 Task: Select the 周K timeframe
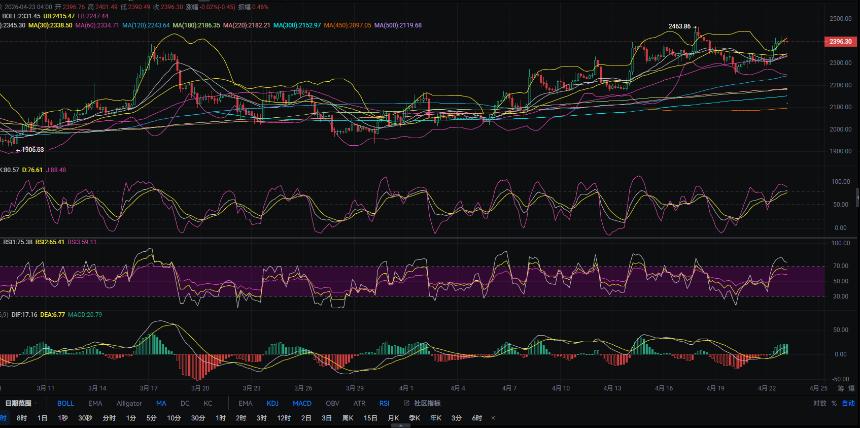click(x=348, y=418)
